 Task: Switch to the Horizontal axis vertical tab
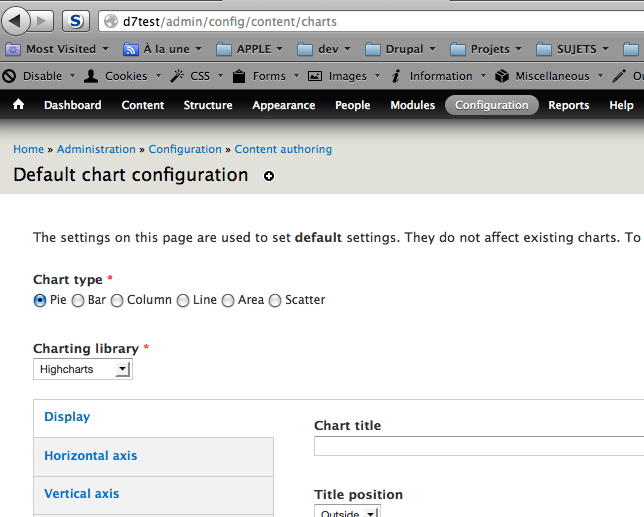click(154, 457)
